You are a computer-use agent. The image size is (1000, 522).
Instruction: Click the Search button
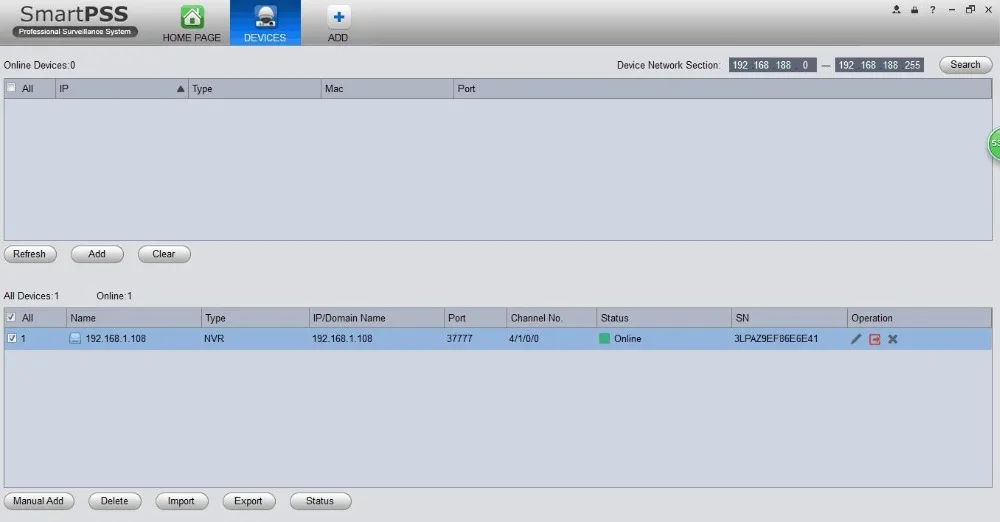point(965,64)
